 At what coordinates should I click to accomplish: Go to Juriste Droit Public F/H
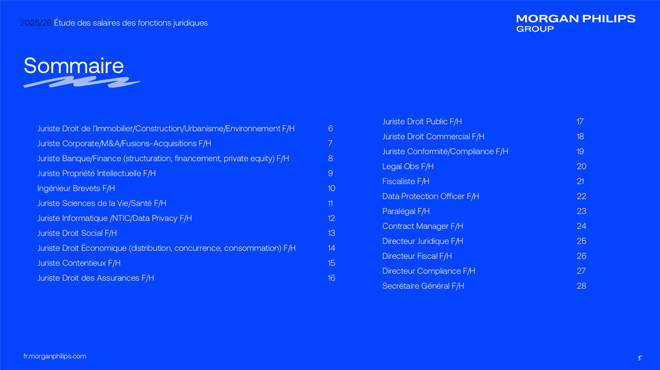coord(422,122)
